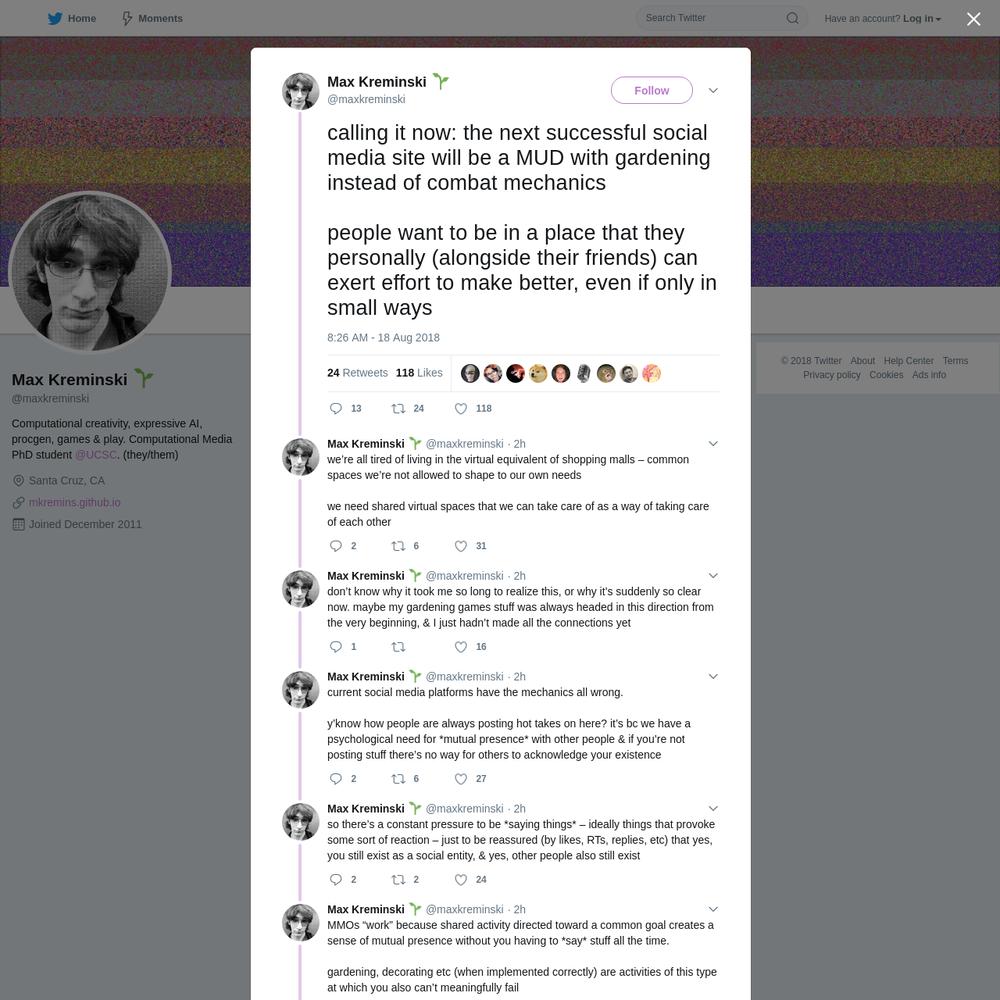Viewport: 1000px width, 1000px height.
Task: Like the shopping malls reply tweet
Action: [460, 546]
